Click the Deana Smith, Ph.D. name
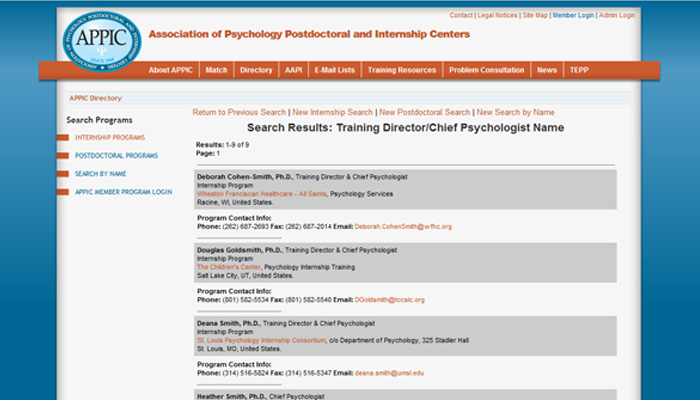 point(228,324)
